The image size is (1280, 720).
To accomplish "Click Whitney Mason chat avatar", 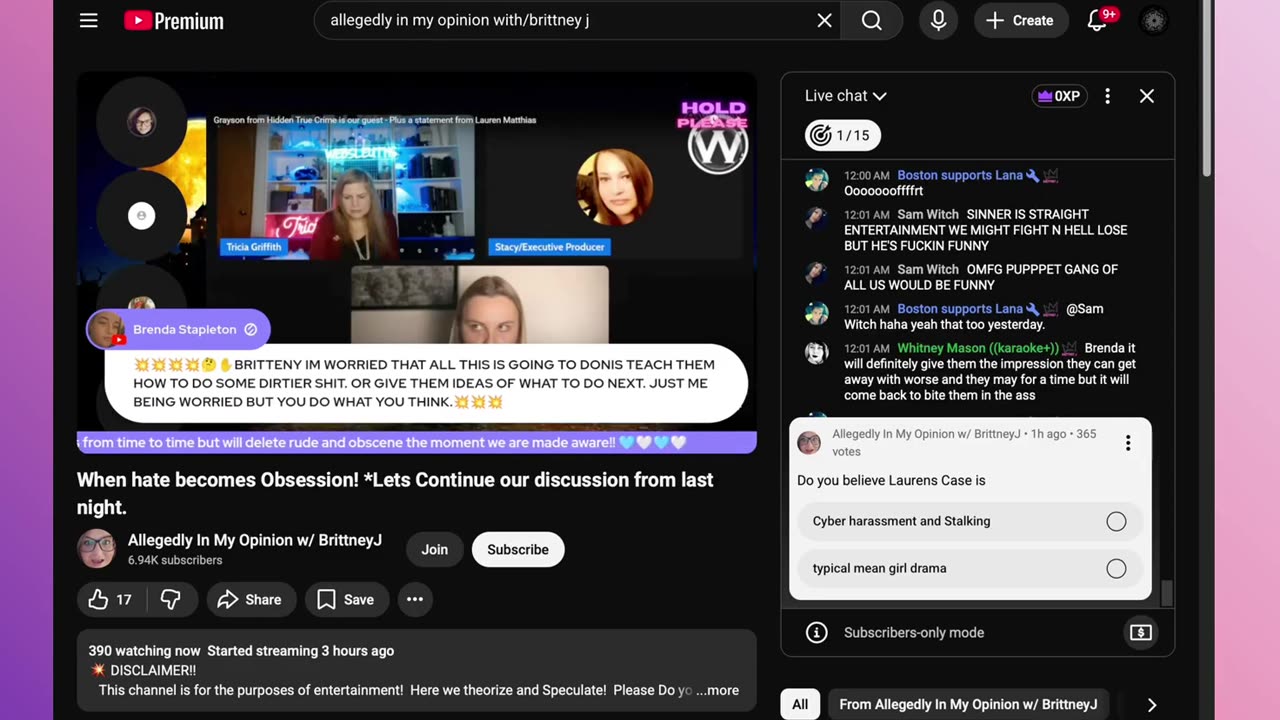I will coord(817,353).
